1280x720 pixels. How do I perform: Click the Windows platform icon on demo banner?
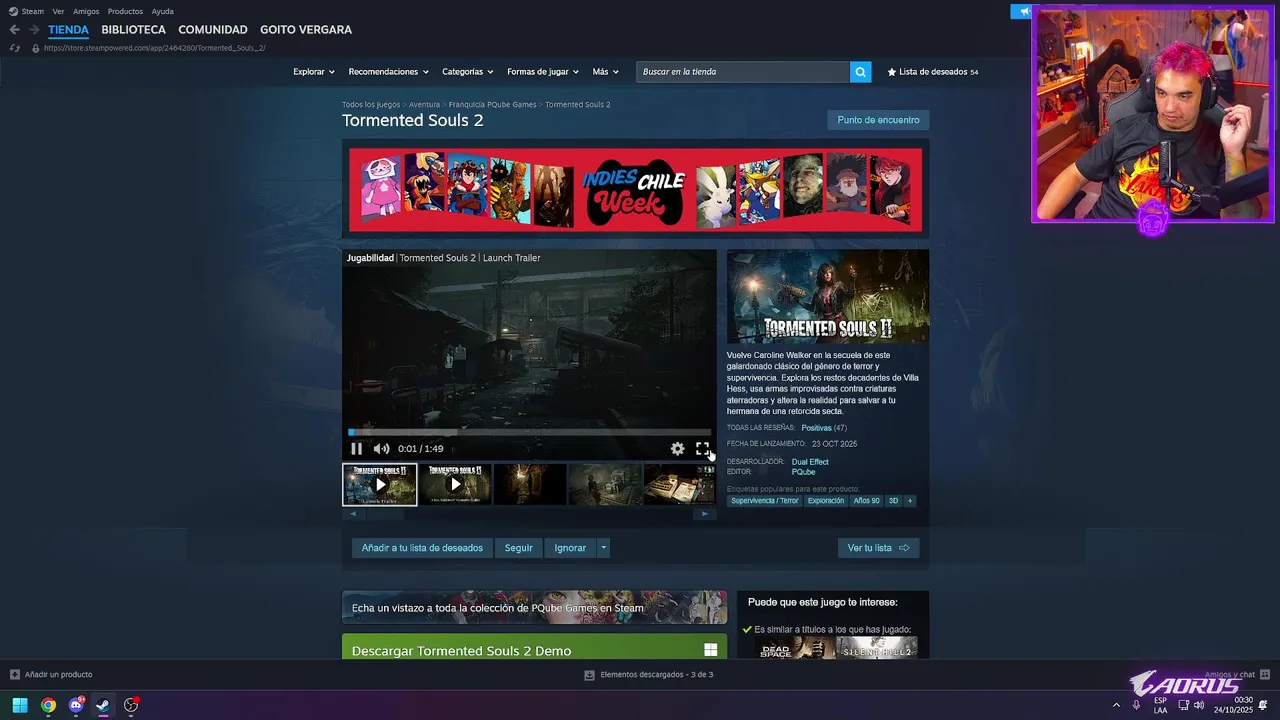710,650
